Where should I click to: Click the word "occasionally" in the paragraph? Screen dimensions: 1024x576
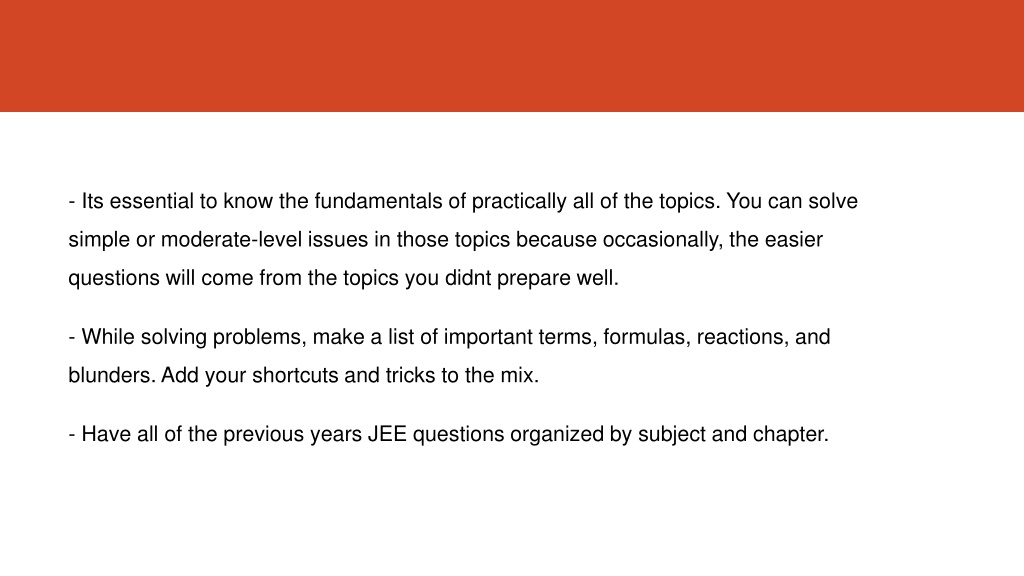click(x=662, y=240)
